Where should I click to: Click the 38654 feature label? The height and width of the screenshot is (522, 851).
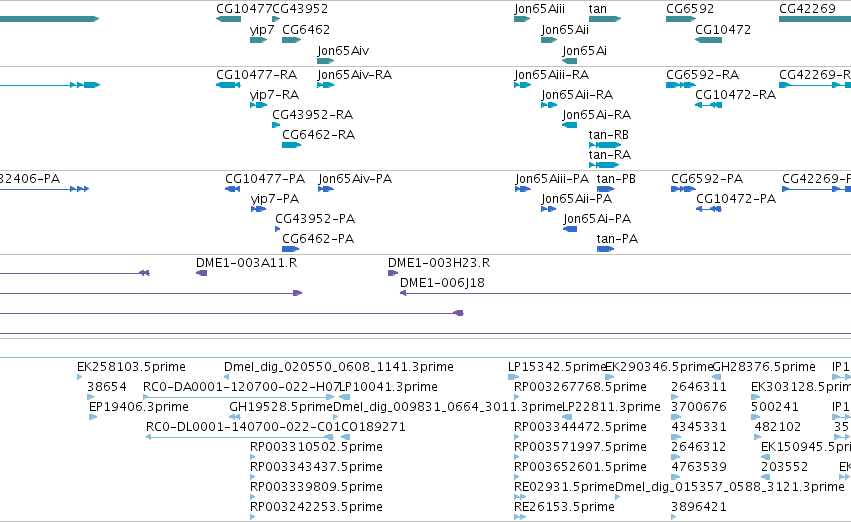click(106, 387)
